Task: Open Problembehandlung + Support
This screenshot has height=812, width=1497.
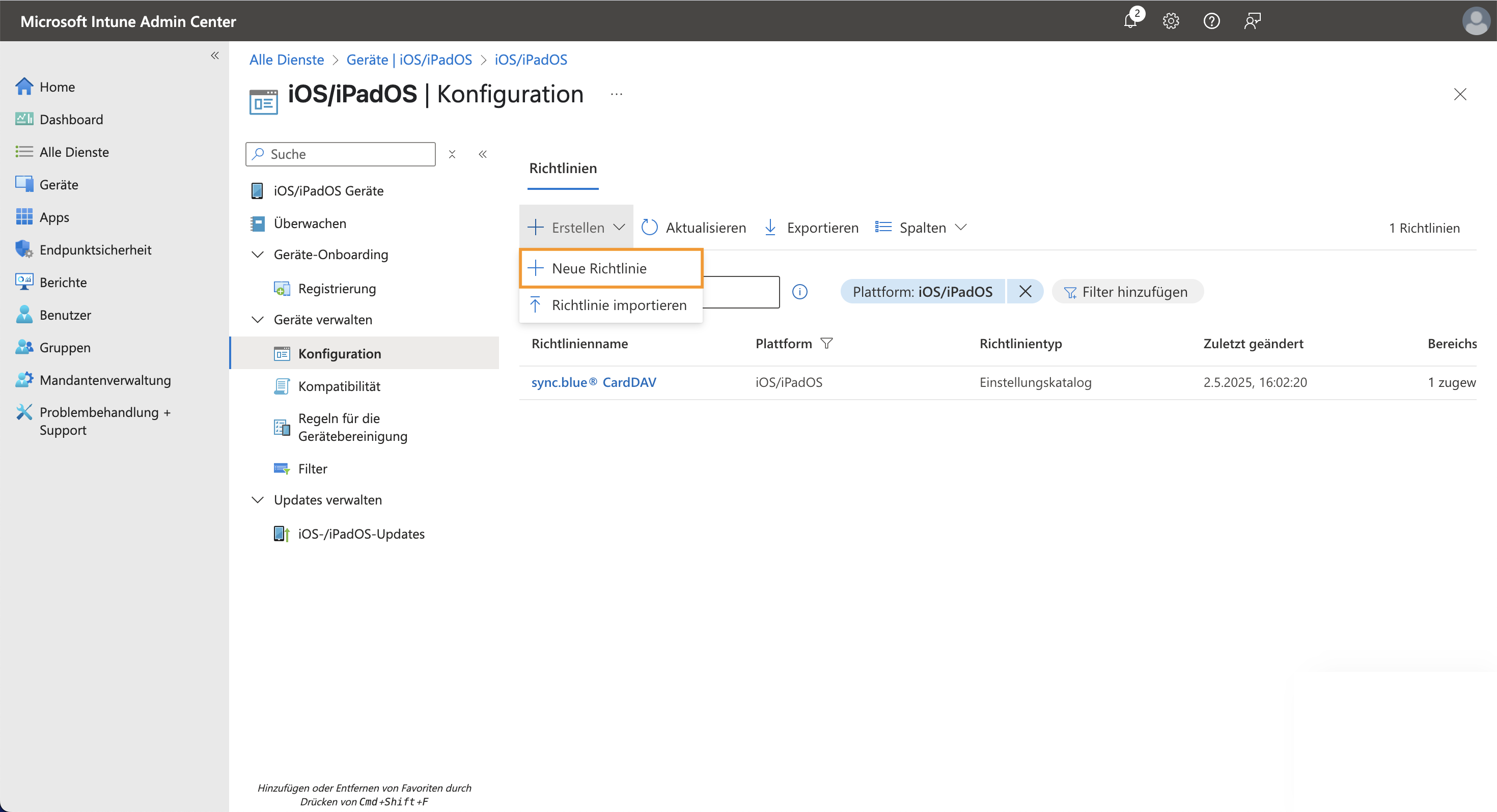Action: coord(93,421)
